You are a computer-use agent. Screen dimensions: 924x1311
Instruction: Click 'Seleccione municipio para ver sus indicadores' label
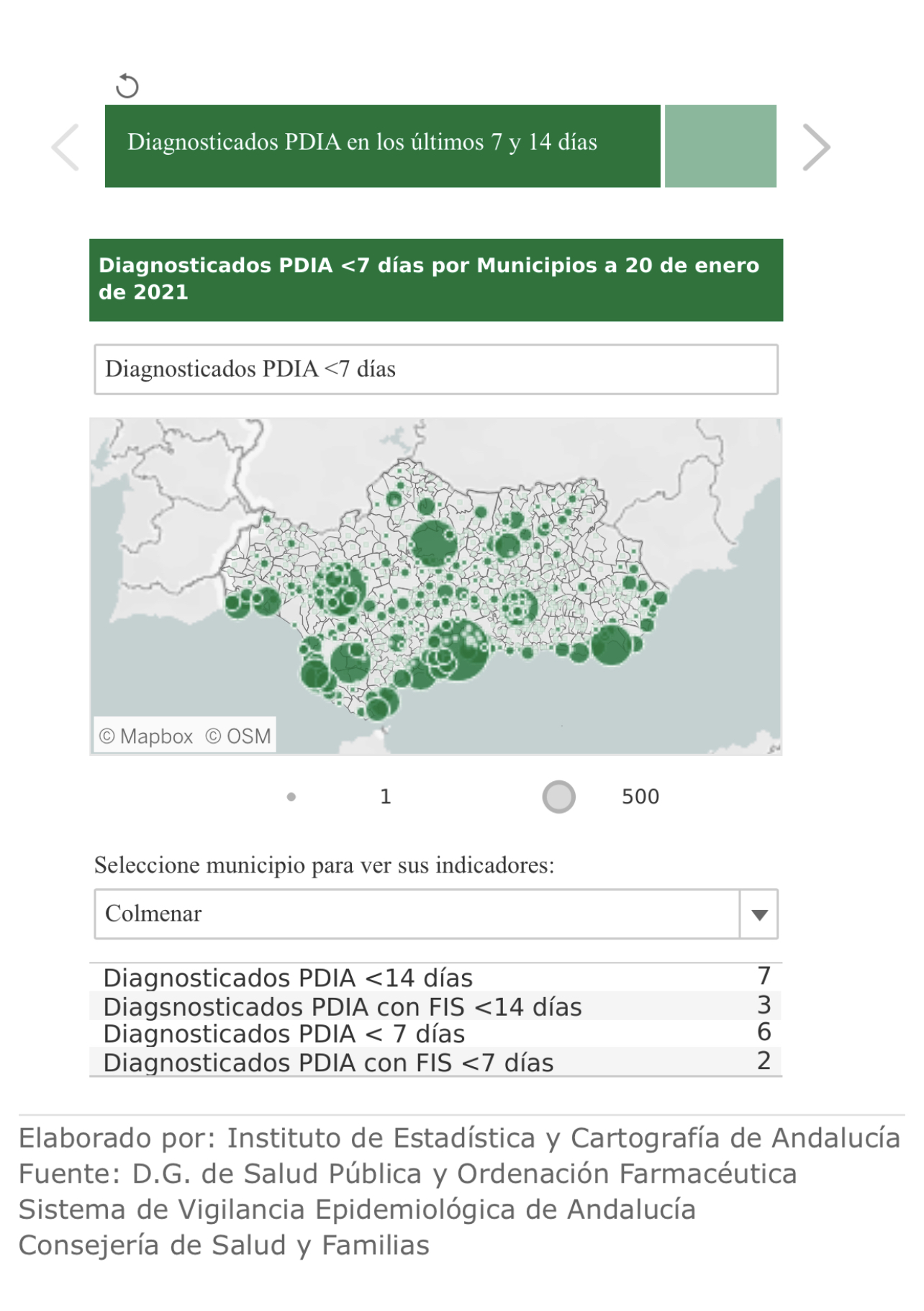[x=325, y=865]
